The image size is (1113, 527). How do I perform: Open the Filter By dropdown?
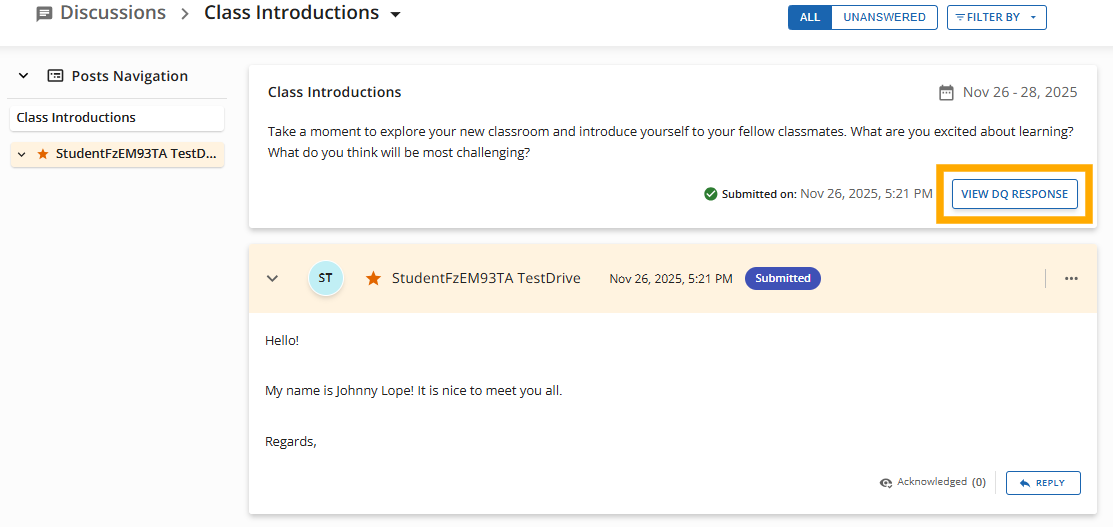tap(996, 17)
